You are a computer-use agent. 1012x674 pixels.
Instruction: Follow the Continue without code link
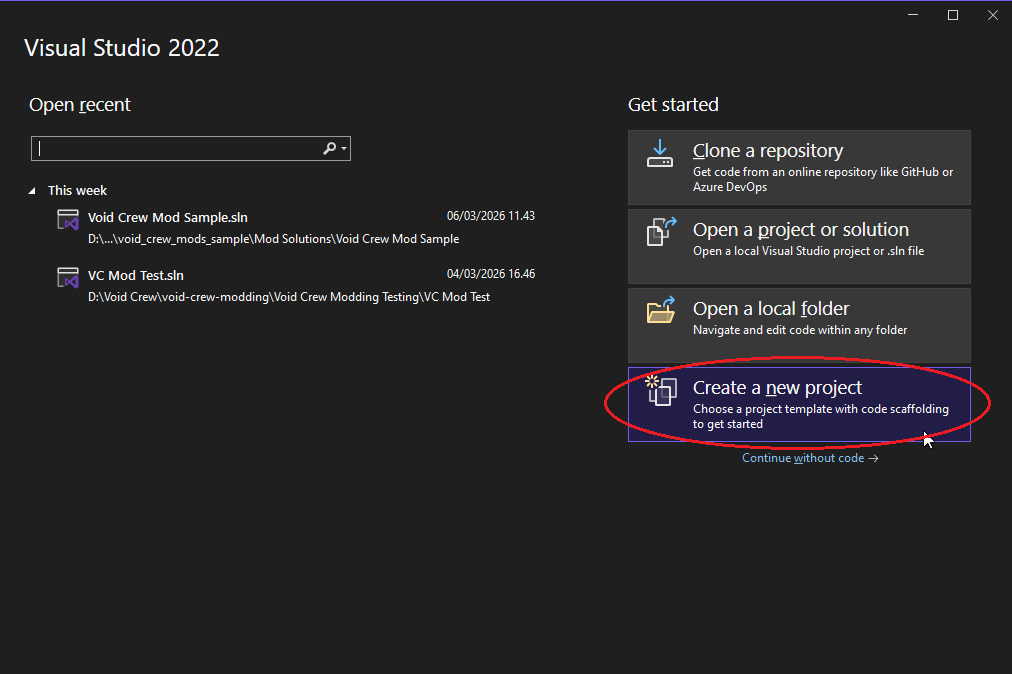click(x=809, y=458)
